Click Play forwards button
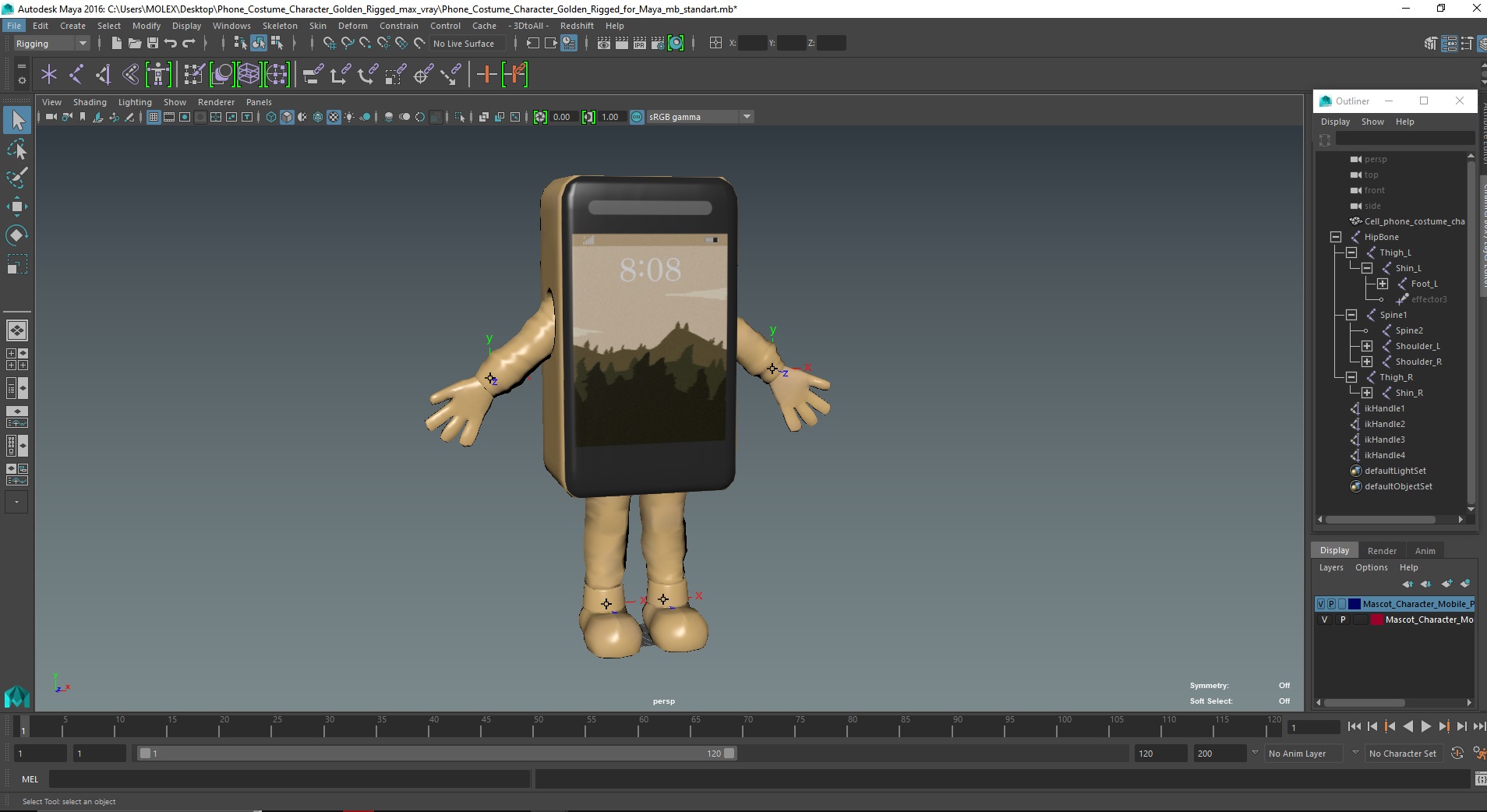The width and height of the screenshot is (1487, 812). (1425, 726)
